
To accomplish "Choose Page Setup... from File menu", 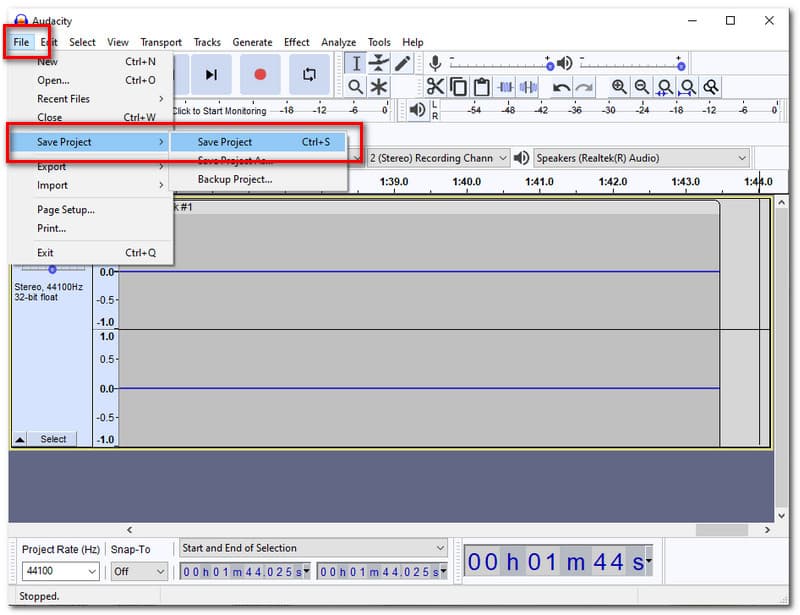I will (x=92, y=210).
